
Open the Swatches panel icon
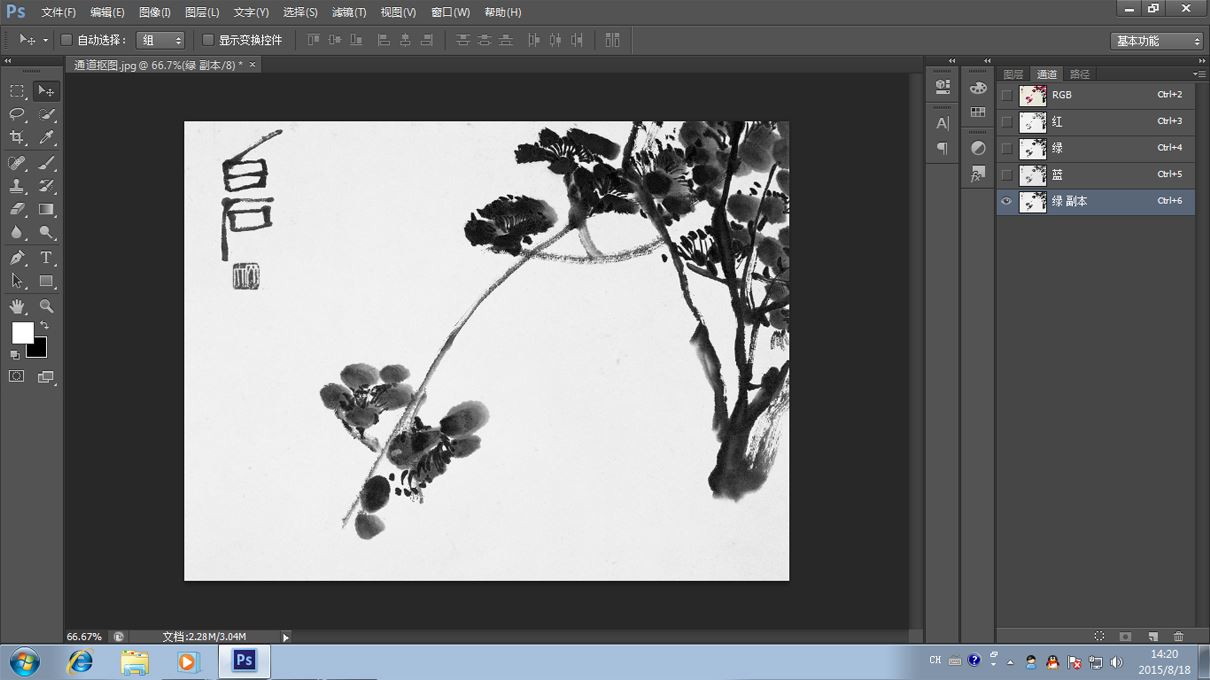point(978,112)
